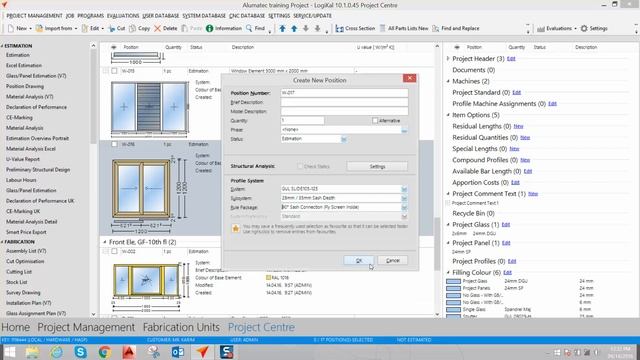Collapse the Front Ele, GF-10th fl group
640x360 pixels.
coord(104,242)
